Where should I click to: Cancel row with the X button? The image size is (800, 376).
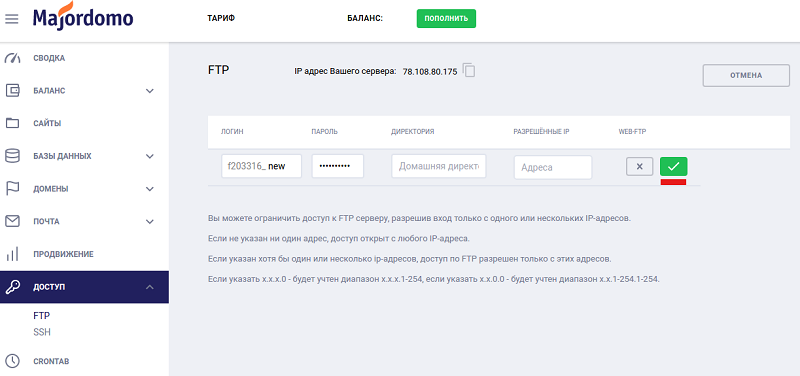coord(640,166)
